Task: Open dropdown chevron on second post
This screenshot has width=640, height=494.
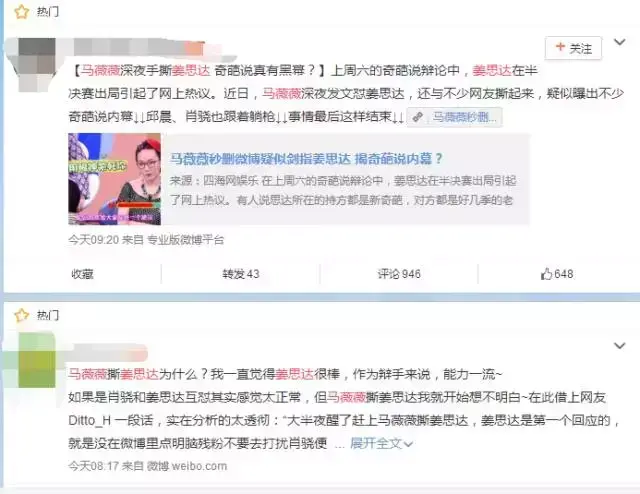Action: click(x=620, y=346)
